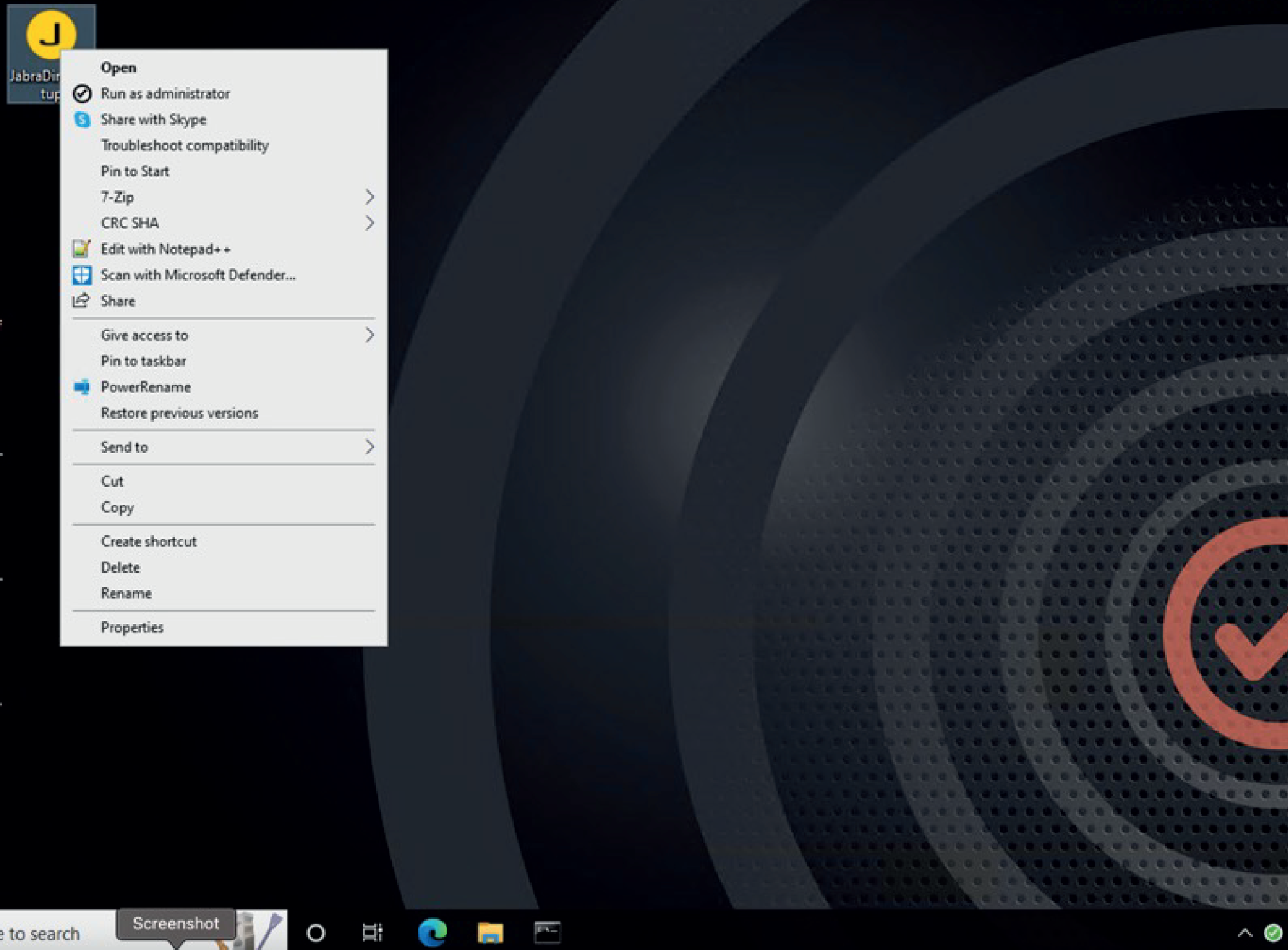Select Copy from the context menu
This screenshot has height=950, width=1288.
[224, 507]
